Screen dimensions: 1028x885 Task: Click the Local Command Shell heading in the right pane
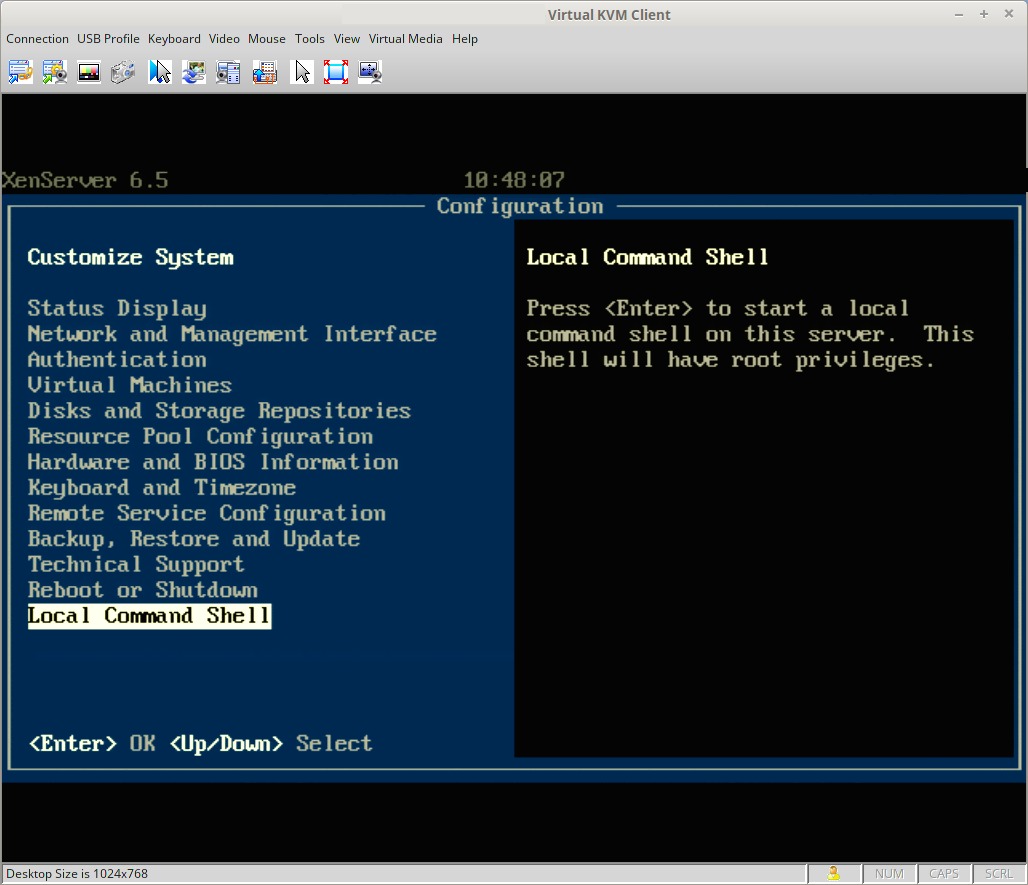[648, 257]
